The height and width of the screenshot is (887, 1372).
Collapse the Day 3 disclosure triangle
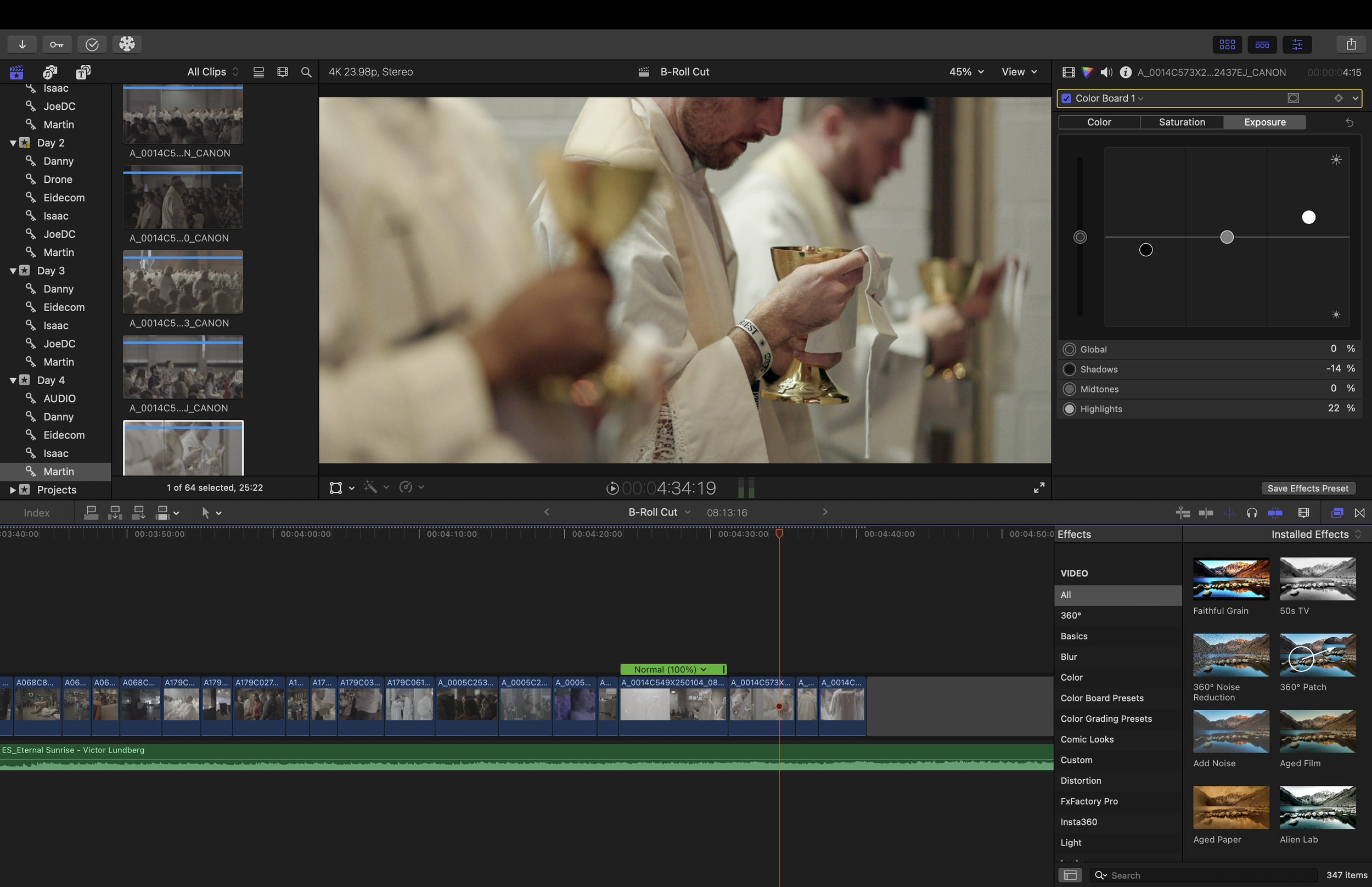click(13, 271)
